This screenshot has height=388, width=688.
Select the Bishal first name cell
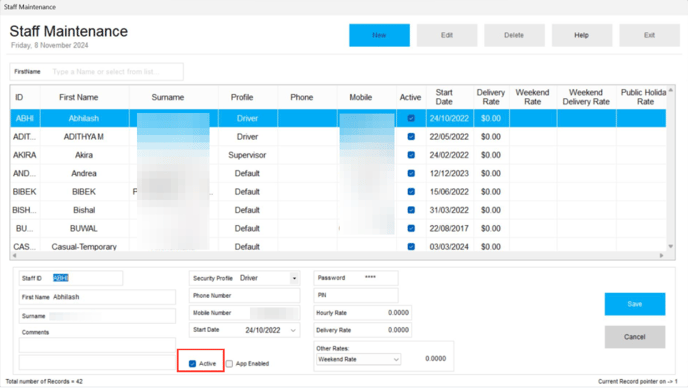click(84, 210)
